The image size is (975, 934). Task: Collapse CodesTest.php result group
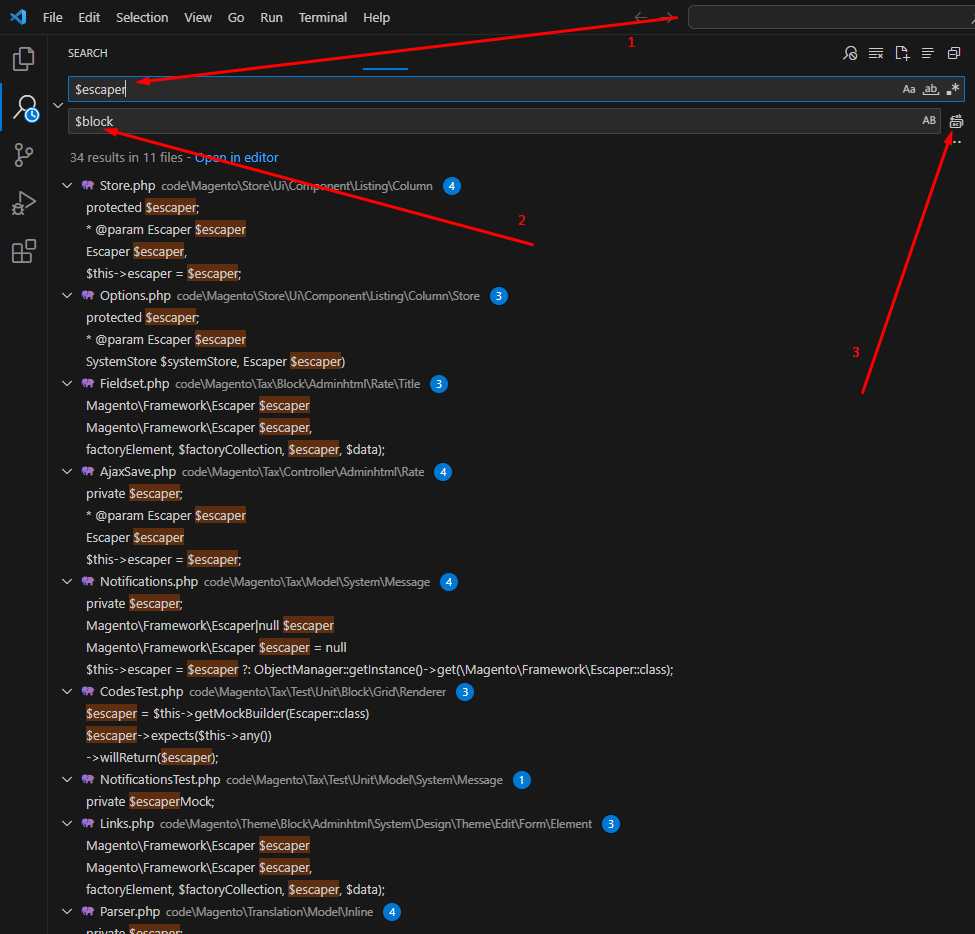point(67,691)
